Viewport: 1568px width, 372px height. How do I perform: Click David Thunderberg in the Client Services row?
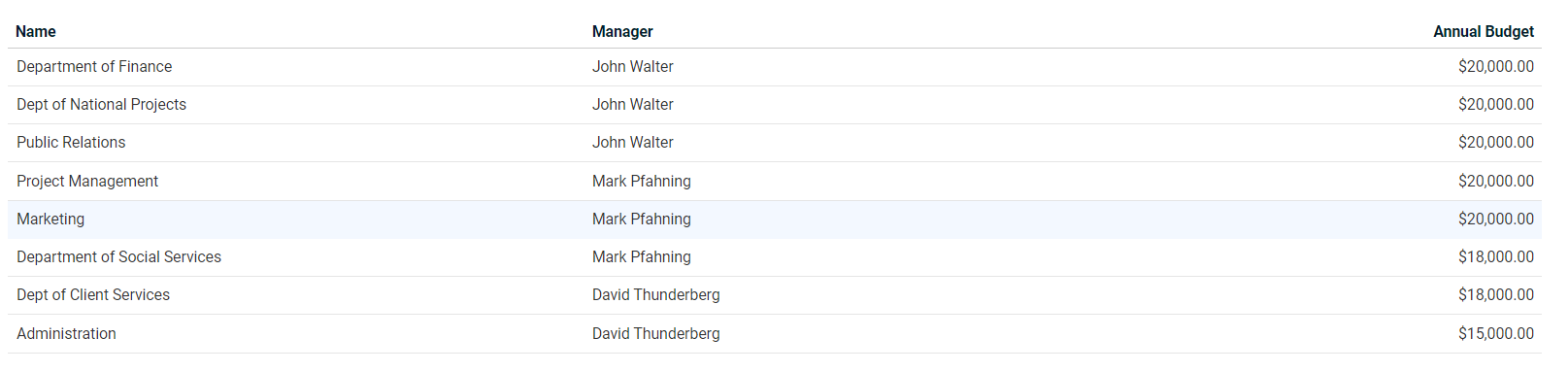[x=656, y=295]
